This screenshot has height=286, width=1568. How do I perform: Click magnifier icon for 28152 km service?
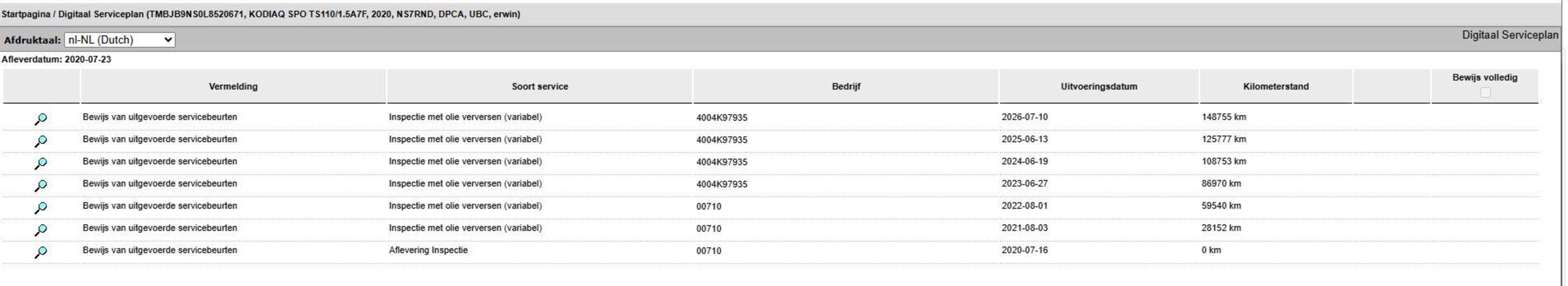click(41, 230)
